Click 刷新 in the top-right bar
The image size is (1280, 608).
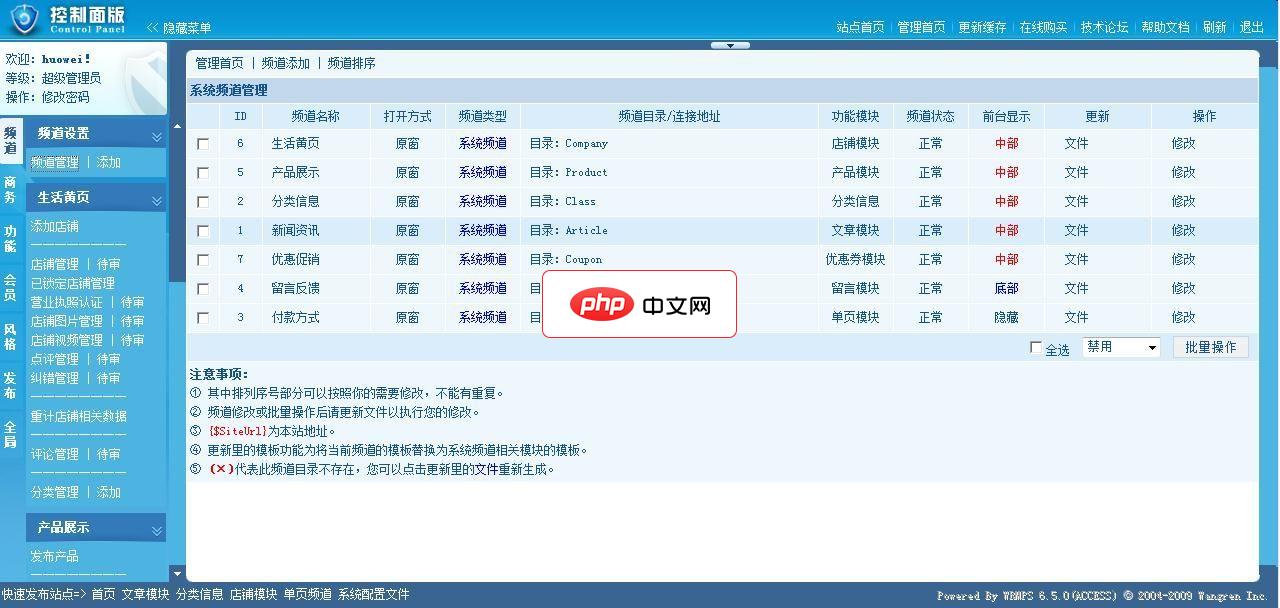coord(1214,27)
